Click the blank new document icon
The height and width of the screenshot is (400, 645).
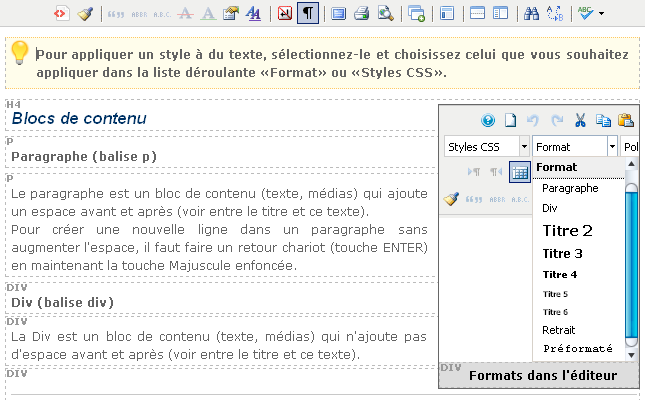pos(510,120)
